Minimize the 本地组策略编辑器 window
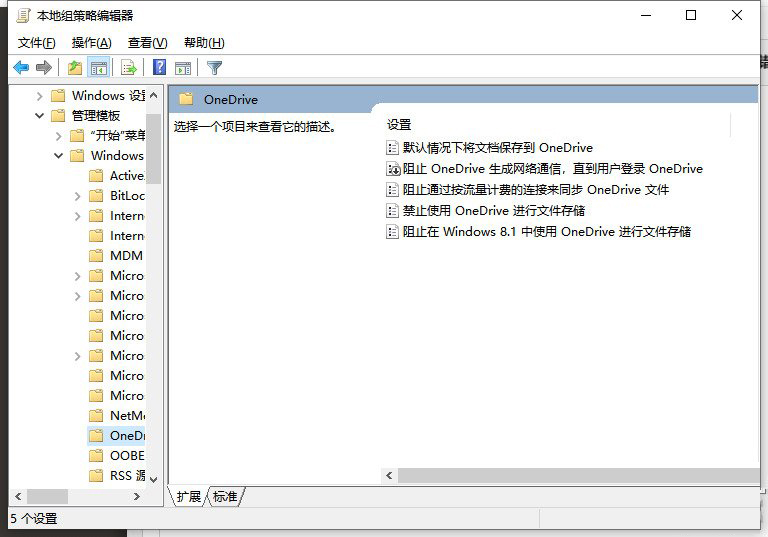Screen dimensions: 768x537 647,16
